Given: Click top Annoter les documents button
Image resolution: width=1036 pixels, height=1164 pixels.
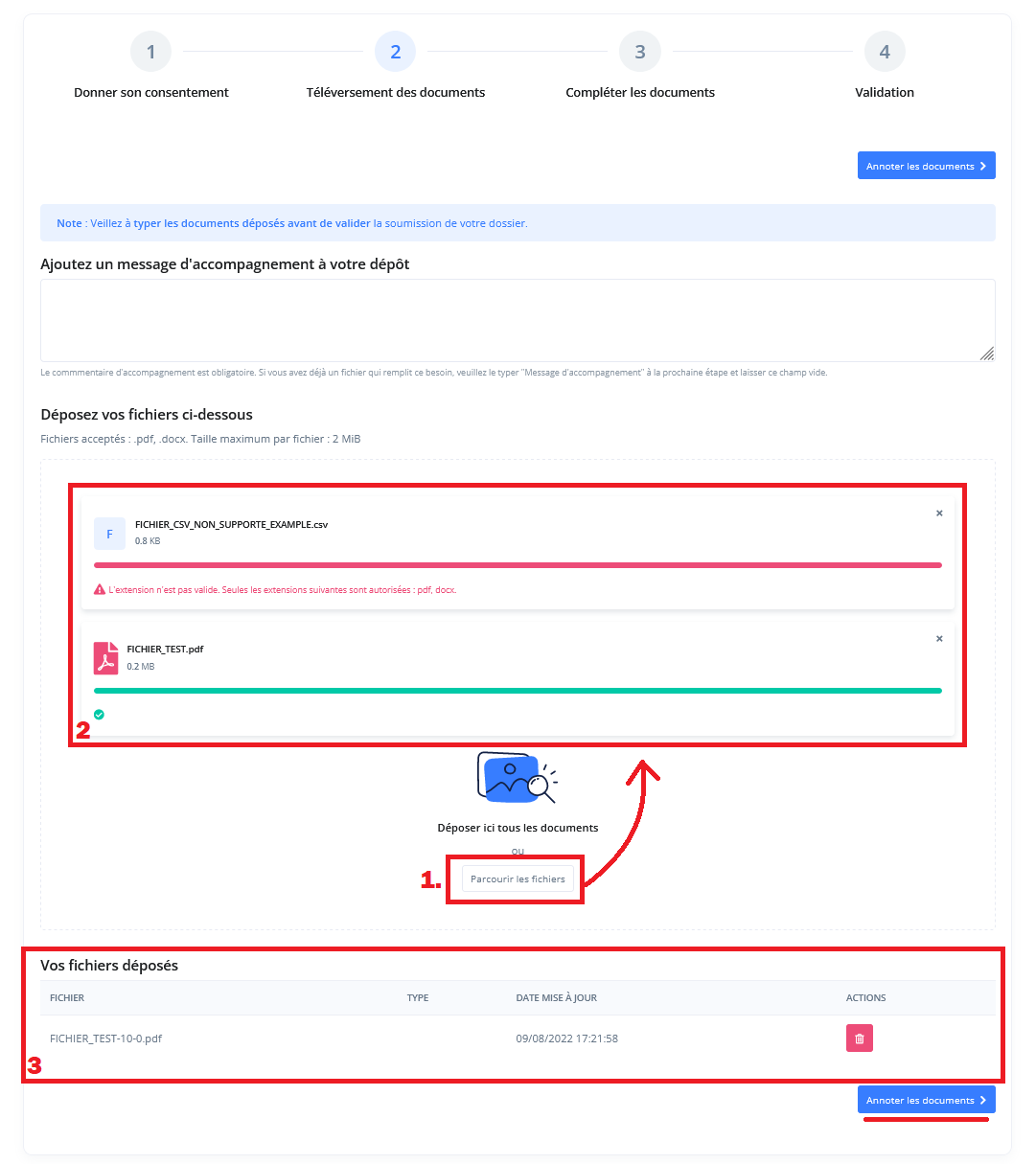Looking at the screenshot, I should [x=926, y=166].
